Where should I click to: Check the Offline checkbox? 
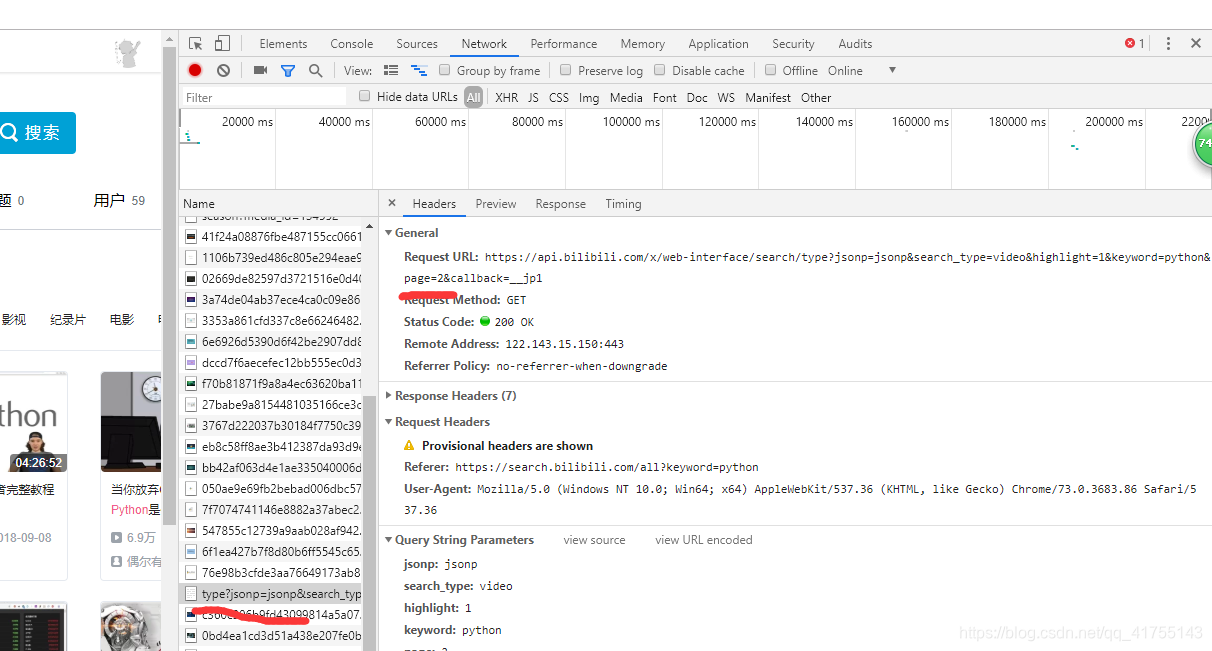click(x=770, y=70)
